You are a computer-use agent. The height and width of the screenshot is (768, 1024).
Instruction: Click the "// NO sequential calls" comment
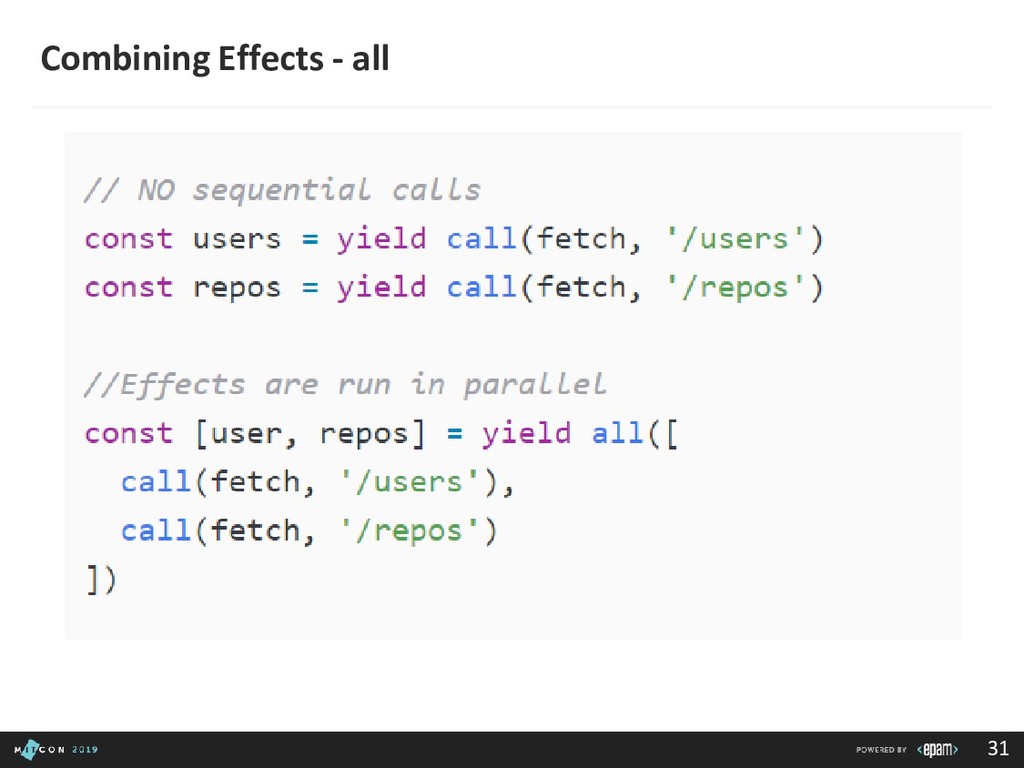coord(282,190)
